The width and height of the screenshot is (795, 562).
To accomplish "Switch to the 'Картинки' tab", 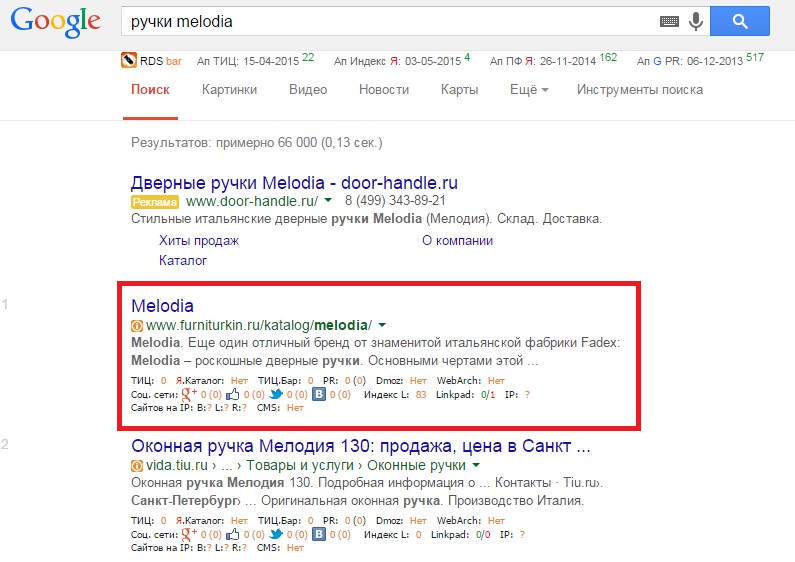I will point(229,90).
